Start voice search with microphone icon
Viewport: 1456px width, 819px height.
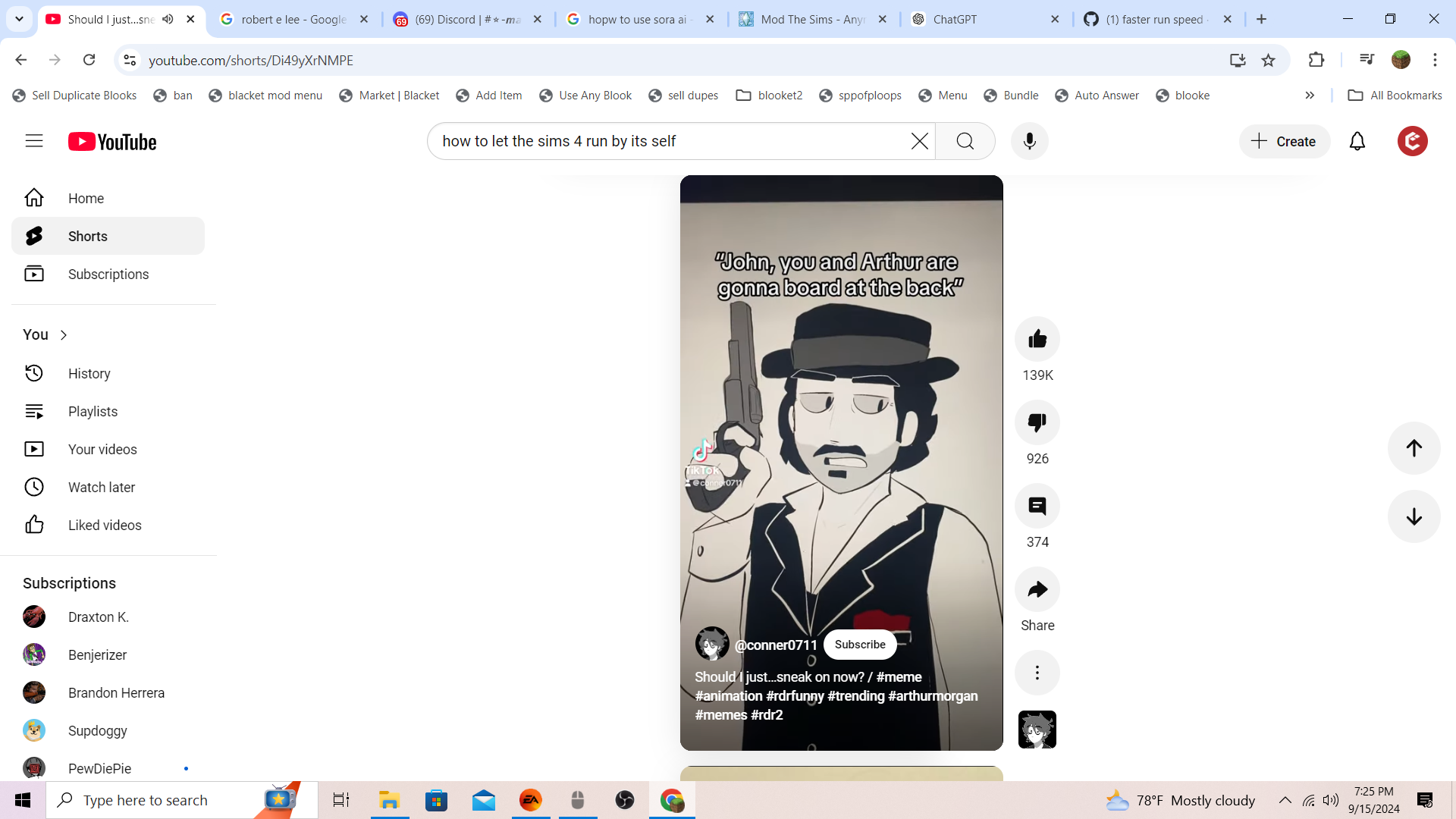[1029, 141]
